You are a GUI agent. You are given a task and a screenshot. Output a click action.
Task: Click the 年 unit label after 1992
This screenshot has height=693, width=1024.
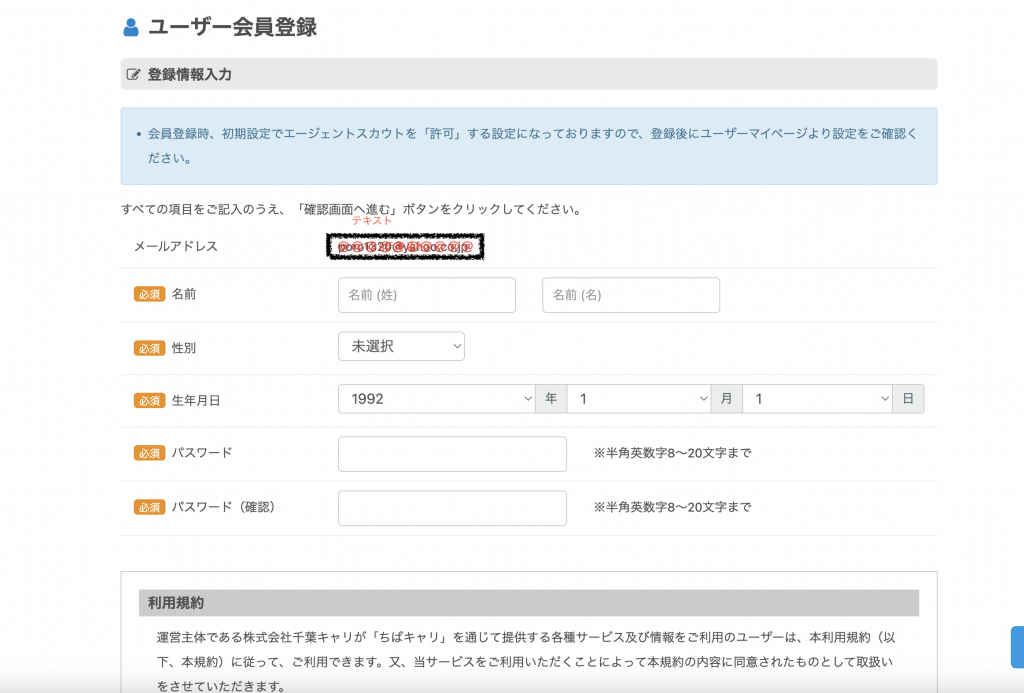pos(551,398)
